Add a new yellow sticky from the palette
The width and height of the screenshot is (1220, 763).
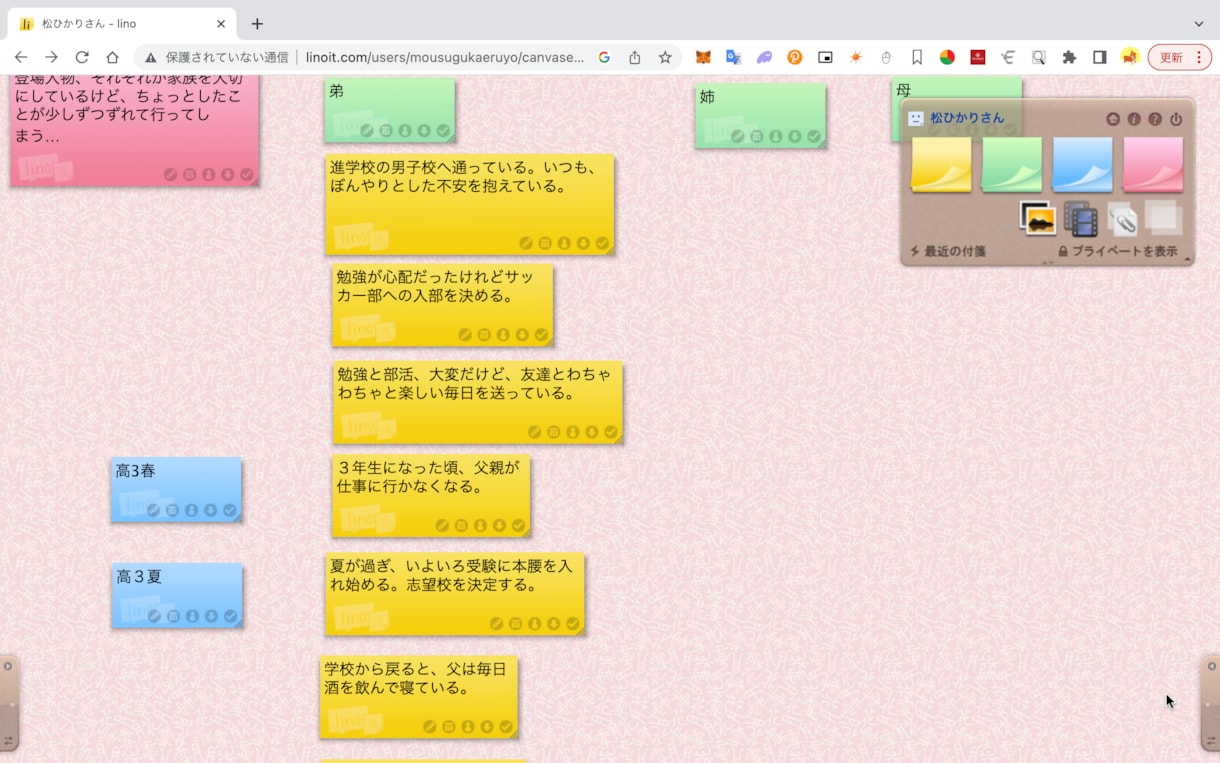[942, 164]
